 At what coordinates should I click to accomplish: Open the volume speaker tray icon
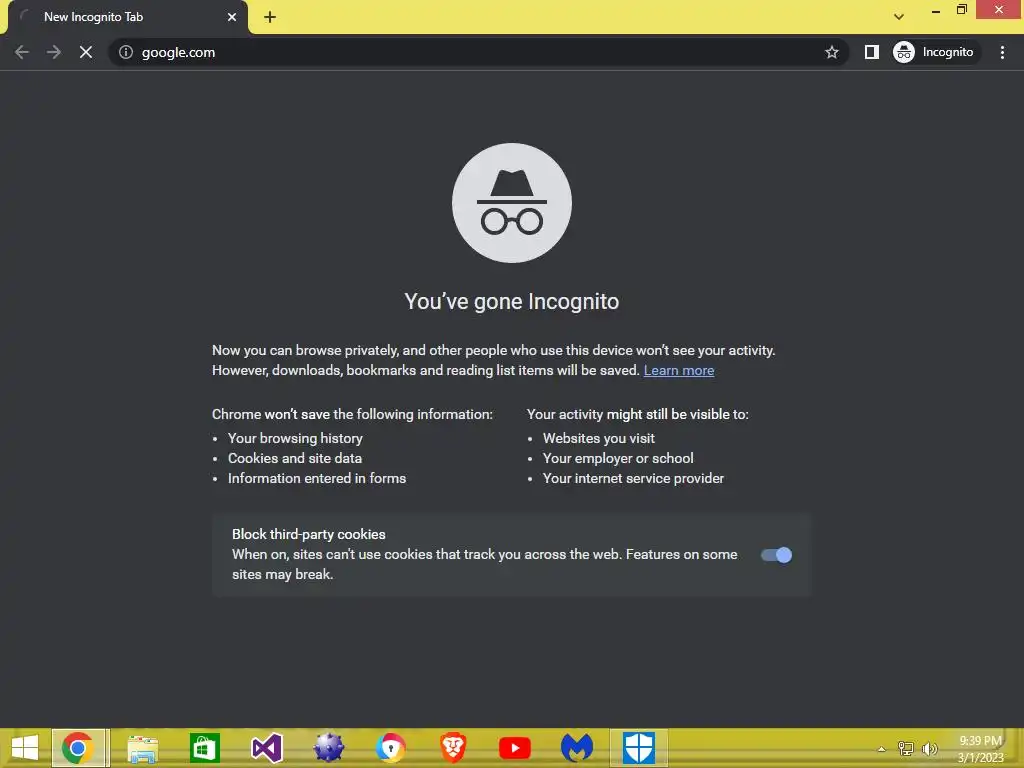click(x=930, y=748)
